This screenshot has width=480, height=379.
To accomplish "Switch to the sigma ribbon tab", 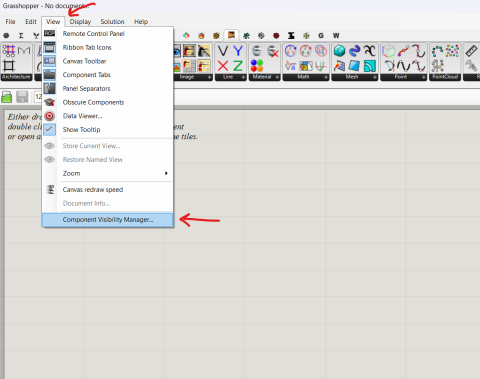I will (x=21, y=35).
